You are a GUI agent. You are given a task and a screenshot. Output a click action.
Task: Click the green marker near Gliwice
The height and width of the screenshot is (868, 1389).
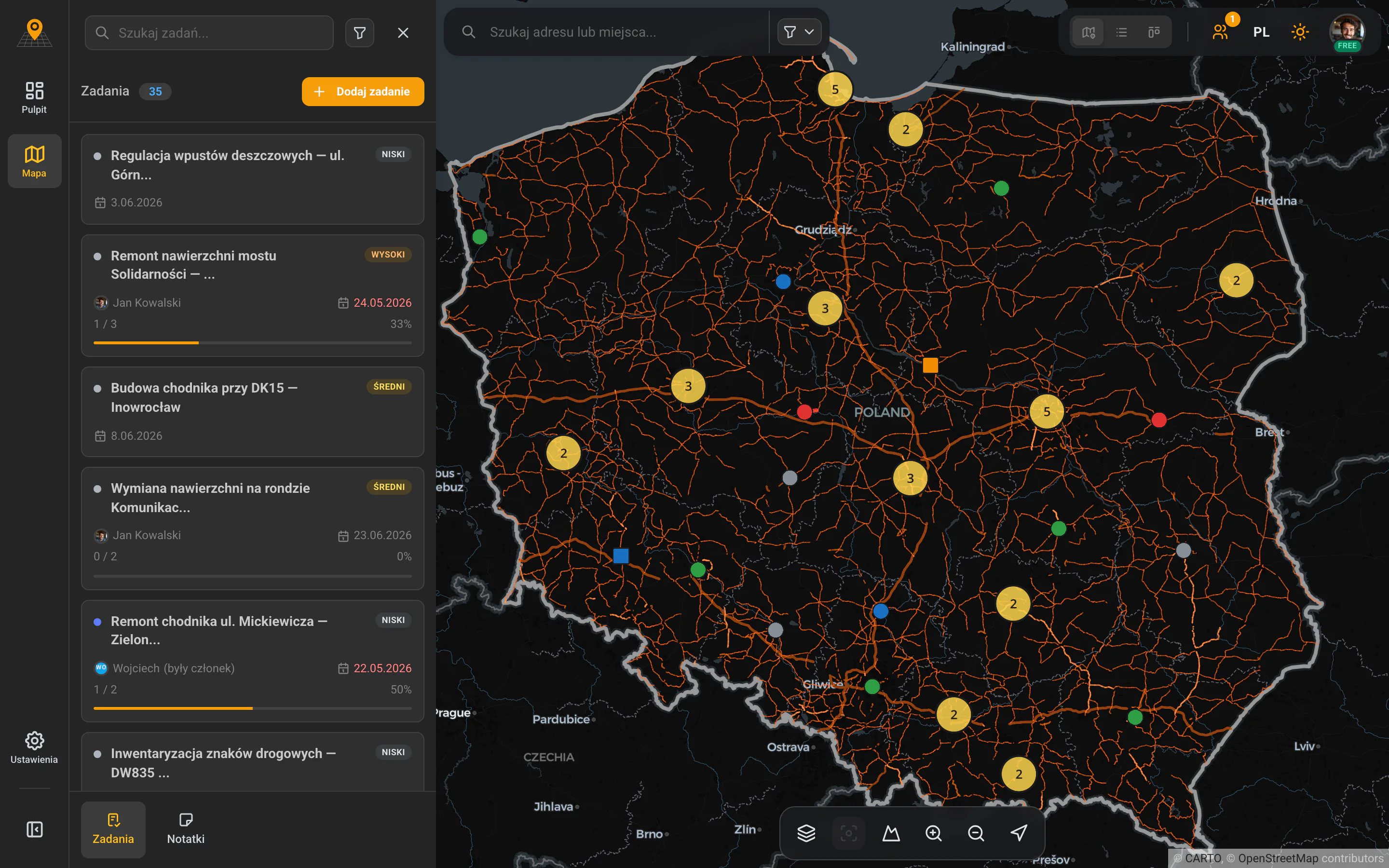click(872, 686)
